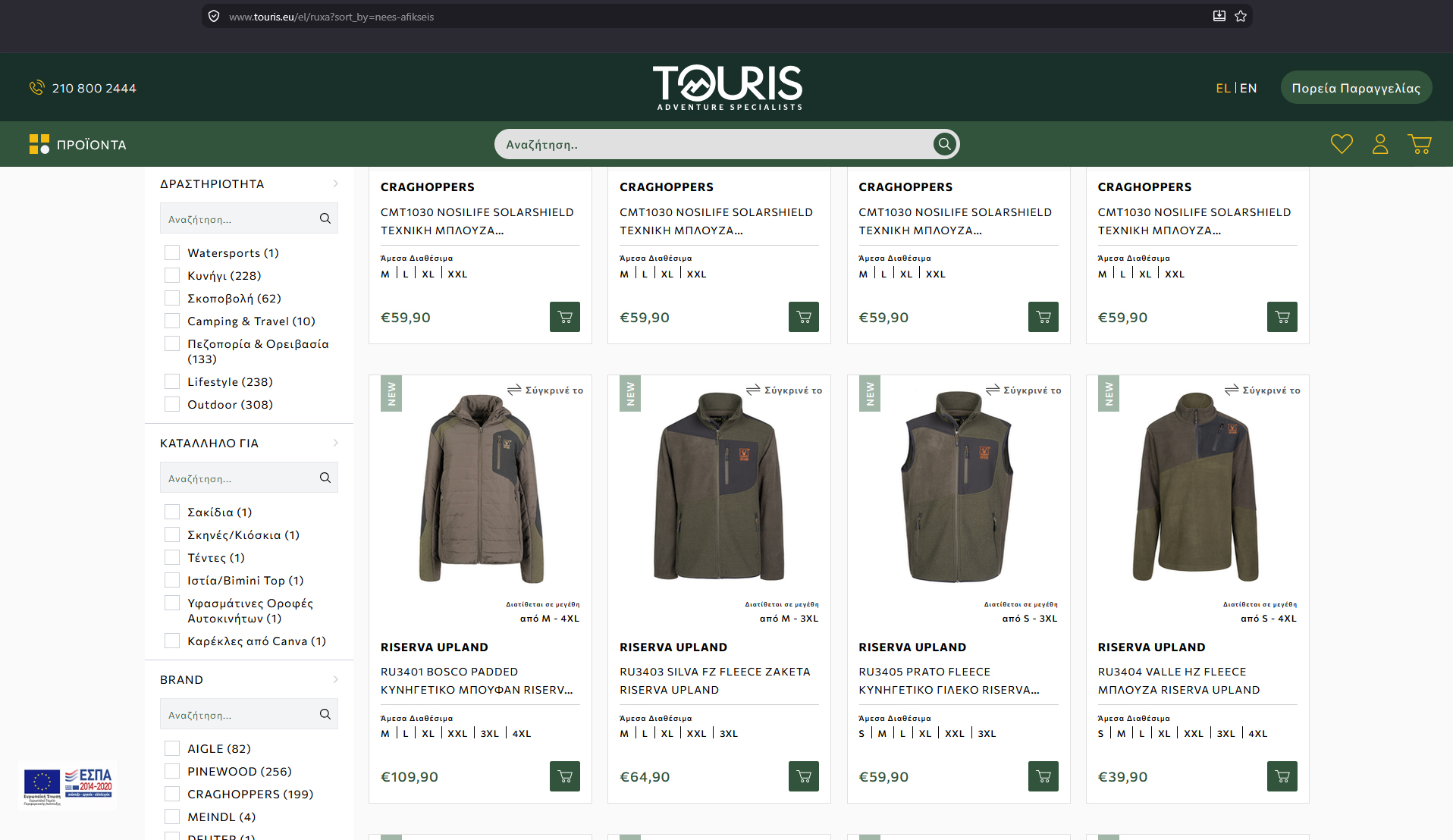Add second €59,90 Craghoppers item to cart
Viewport: 1453px width, 840px height.
pyautogui.click(x=804, y=317)
